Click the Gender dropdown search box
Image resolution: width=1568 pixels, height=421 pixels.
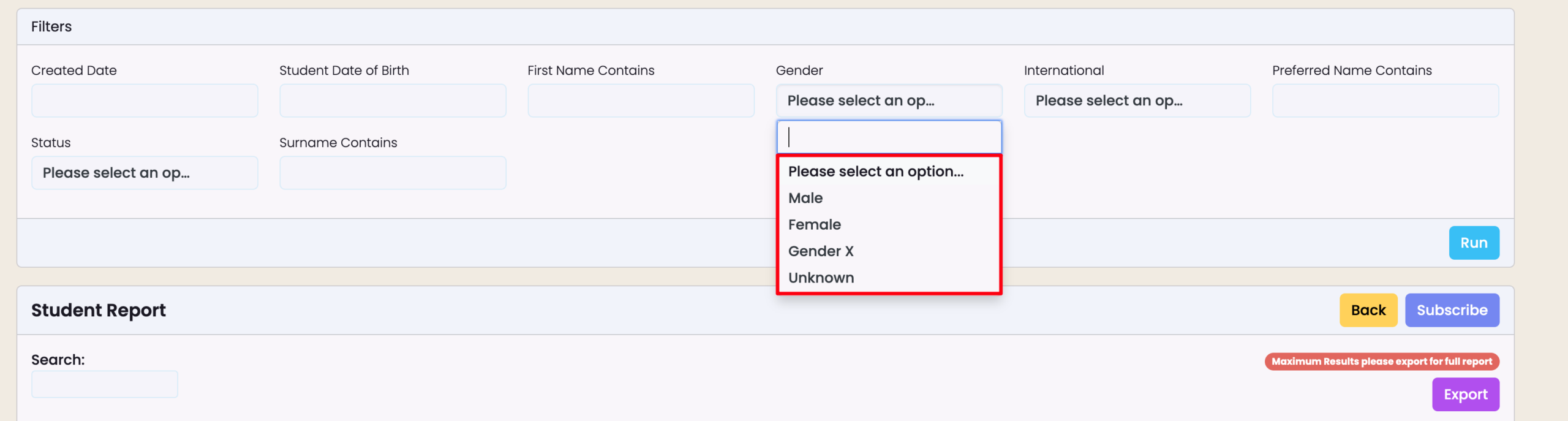pyautogui.click(x=889, y=137)
